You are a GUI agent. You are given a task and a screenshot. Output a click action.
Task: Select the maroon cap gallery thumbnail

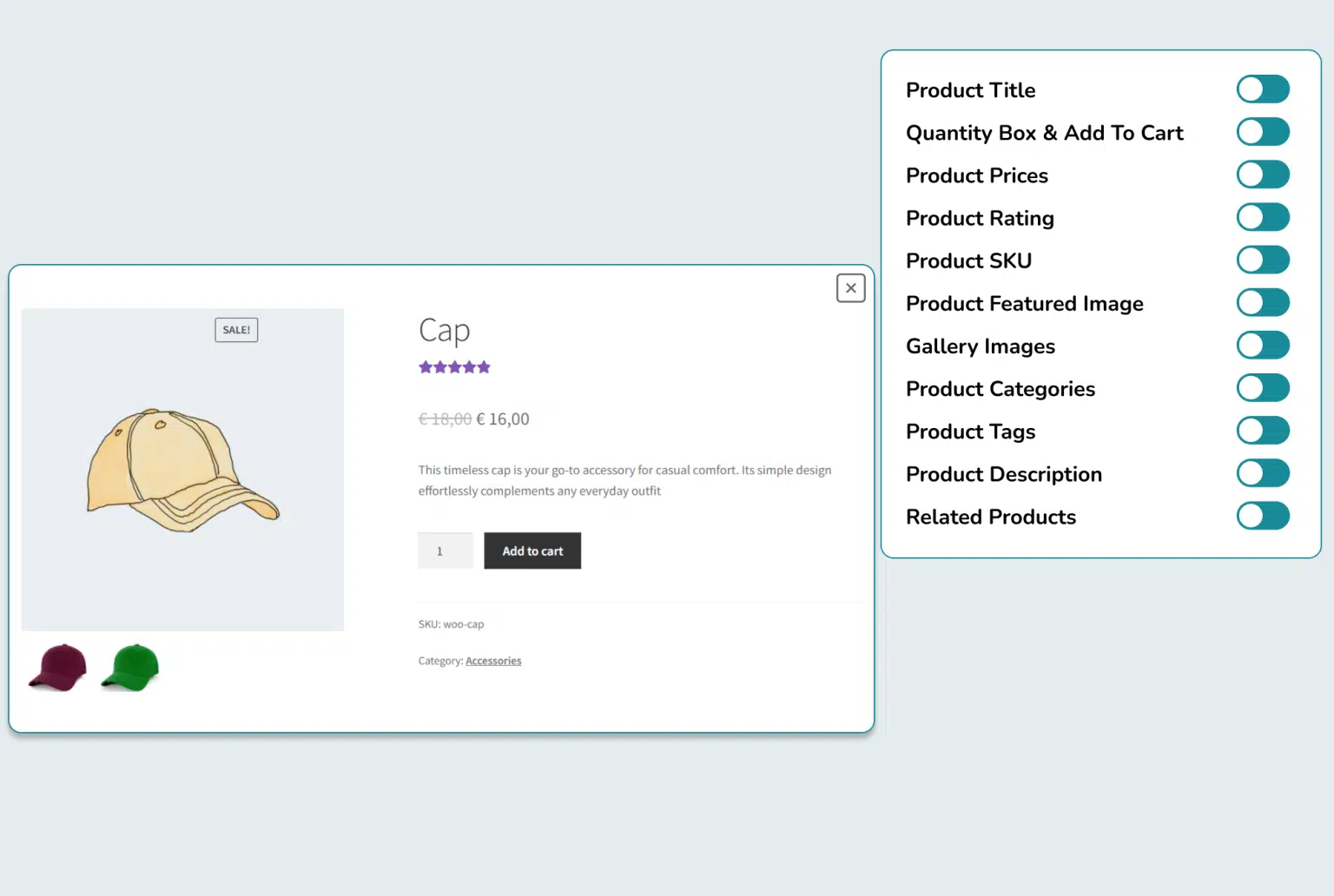58,668
